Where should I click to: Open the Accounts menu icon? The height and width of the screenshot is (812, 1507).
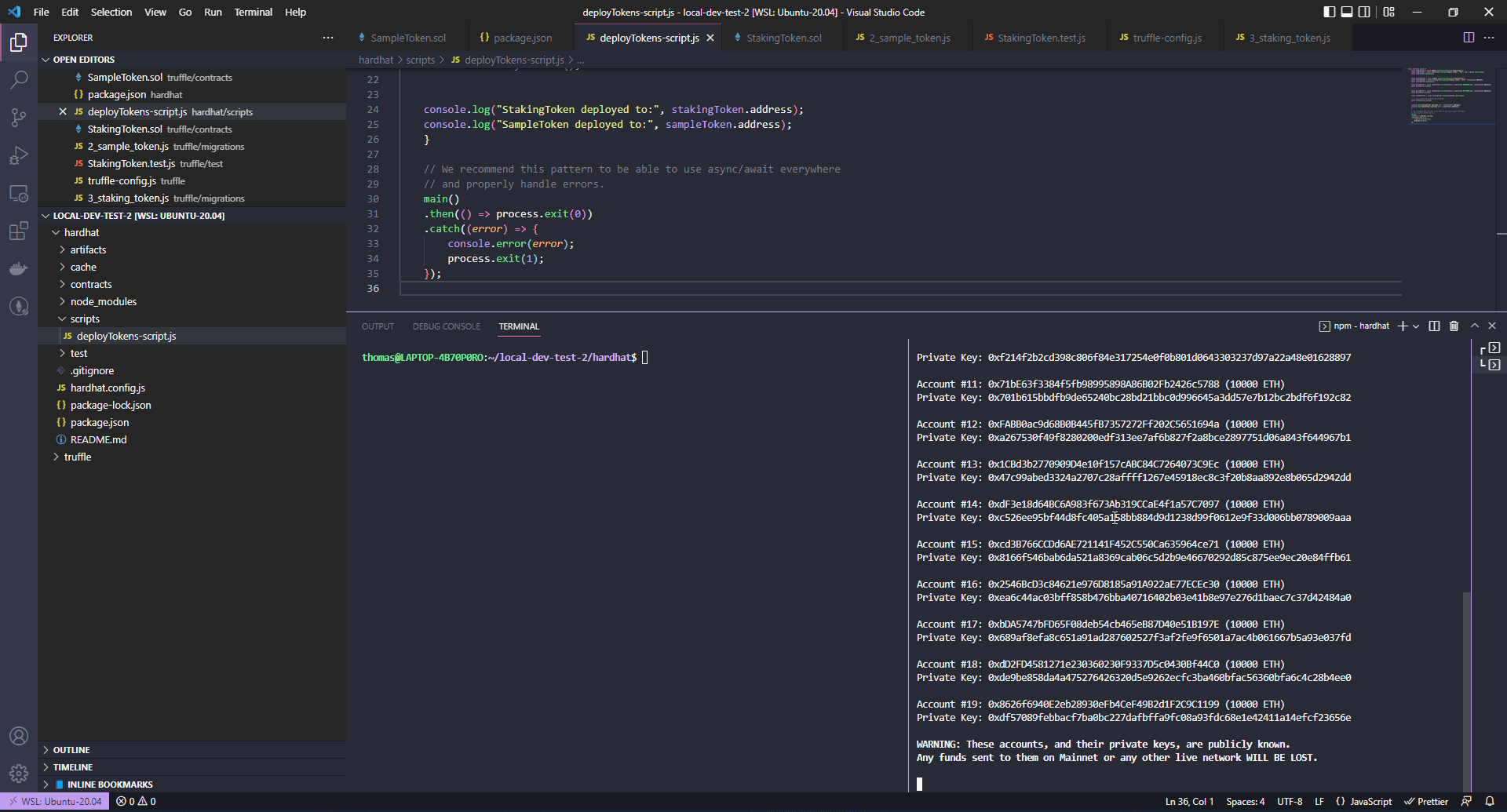click(19, 736)
